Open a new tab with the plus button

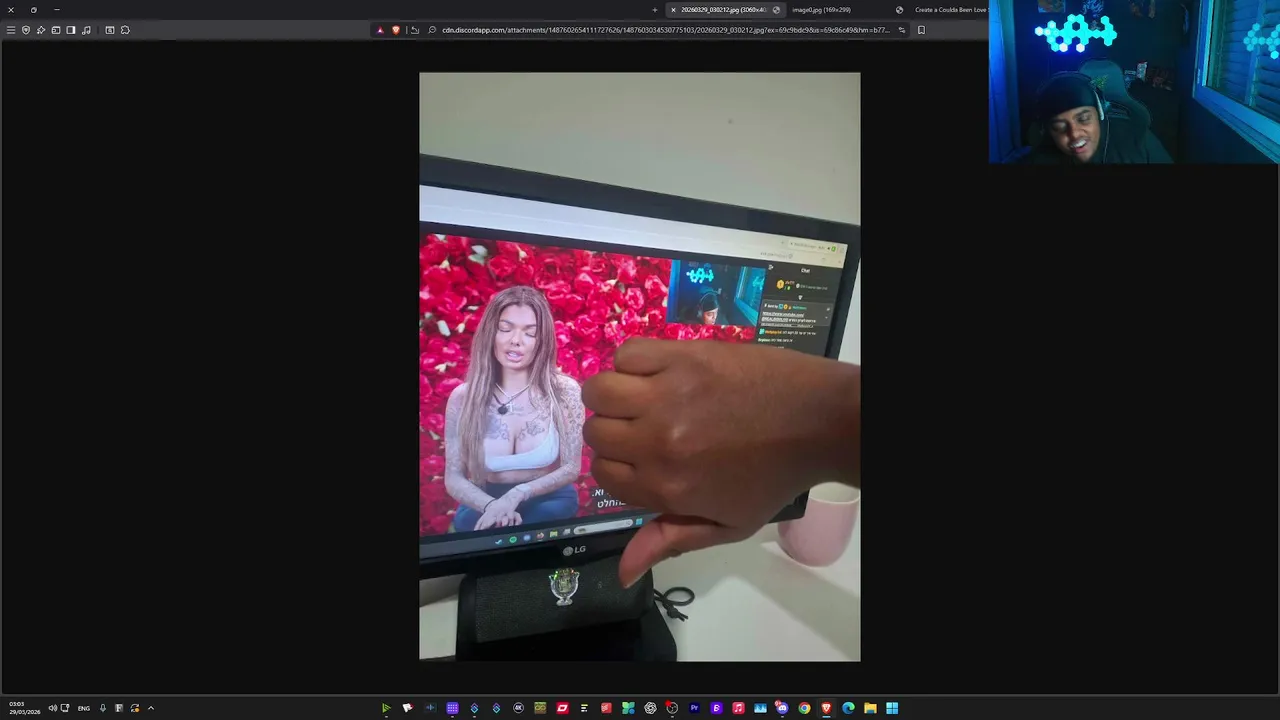(x=655, y=10)
